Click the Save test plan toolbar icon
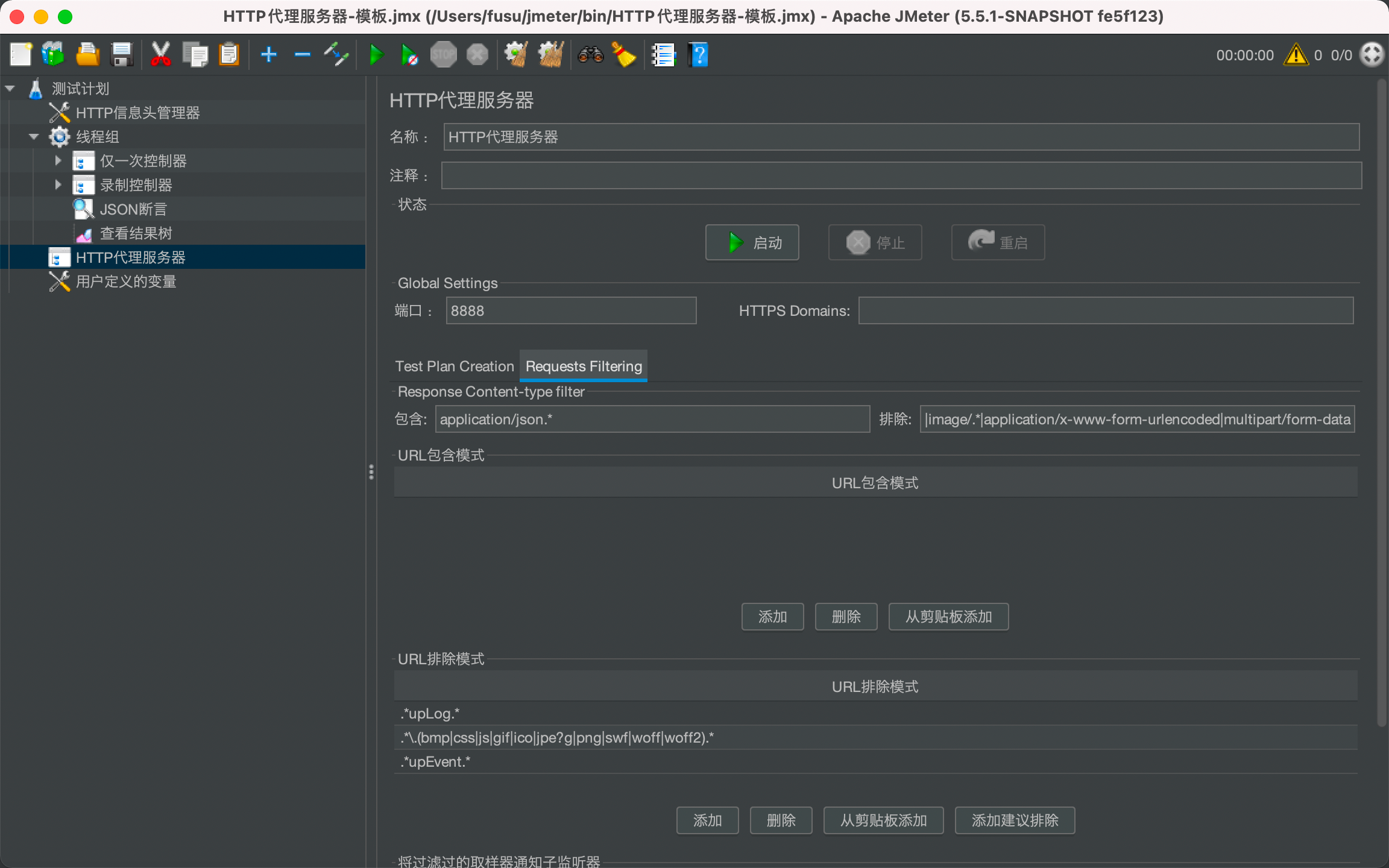The image size is (1389, 868). coord(122,55)
